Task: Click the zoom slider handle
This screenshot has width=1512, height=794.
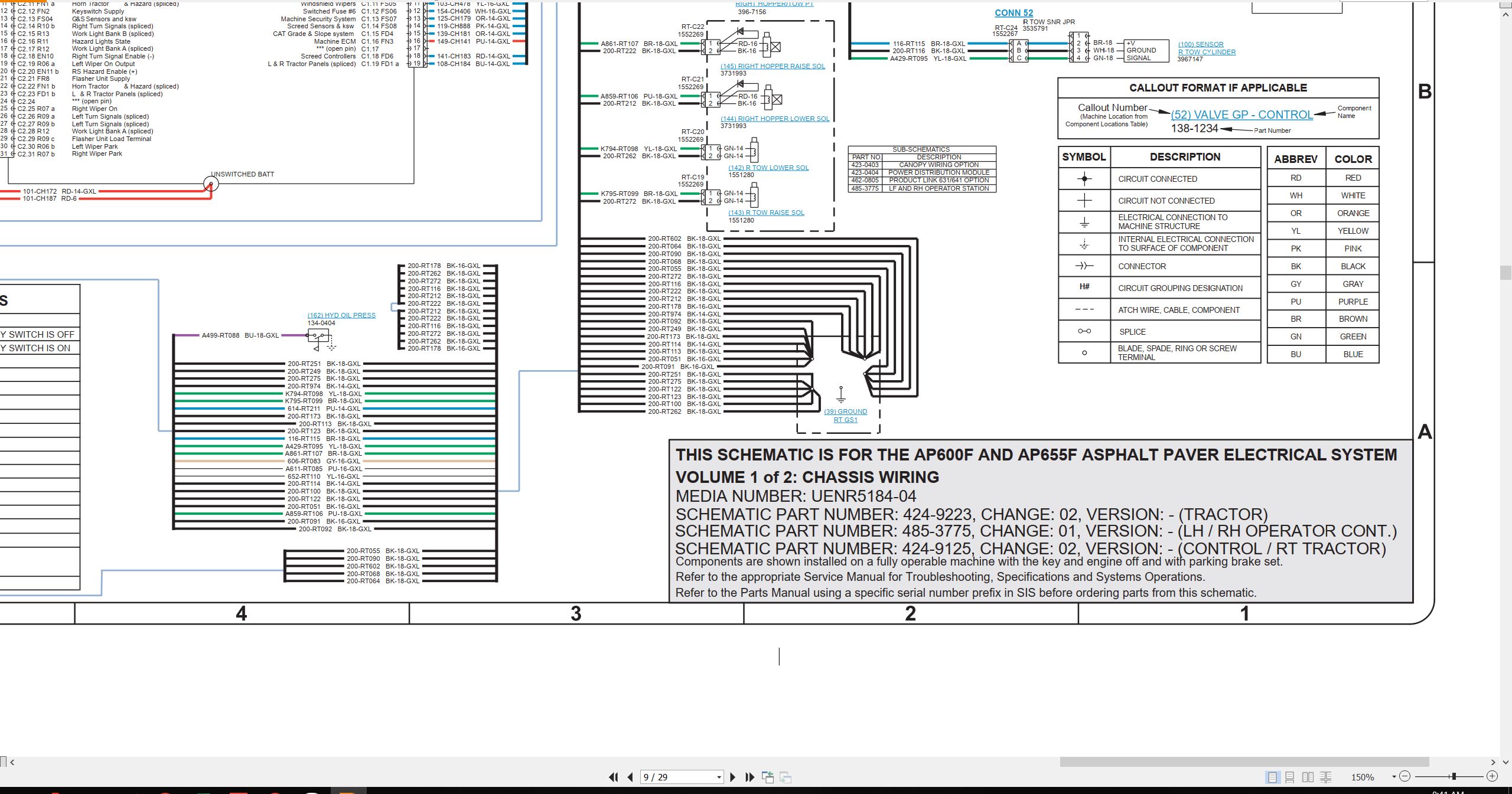Action: click(x=1454, y=776)
